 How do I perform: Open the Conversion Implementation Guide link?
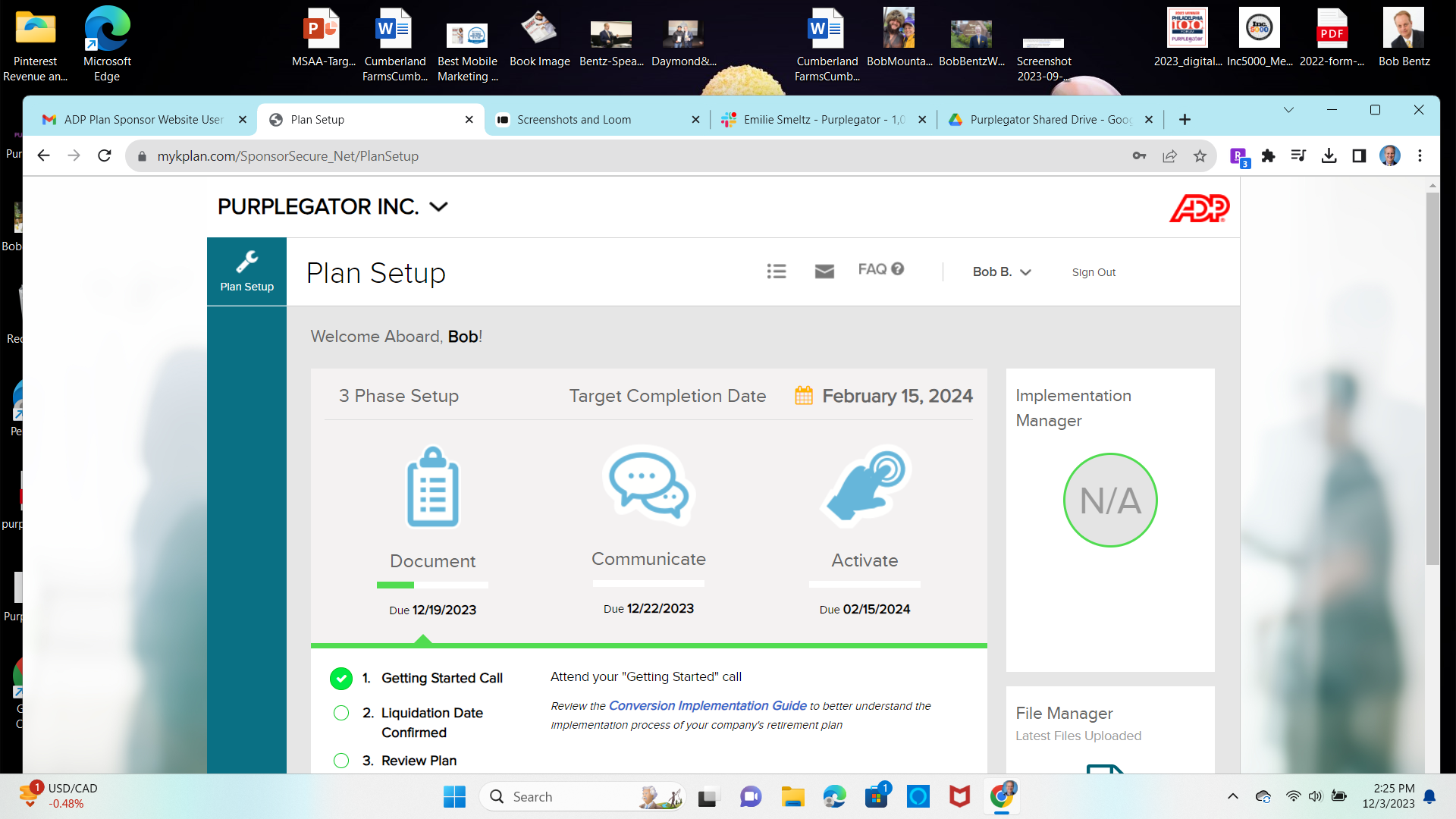pos(708,706)
